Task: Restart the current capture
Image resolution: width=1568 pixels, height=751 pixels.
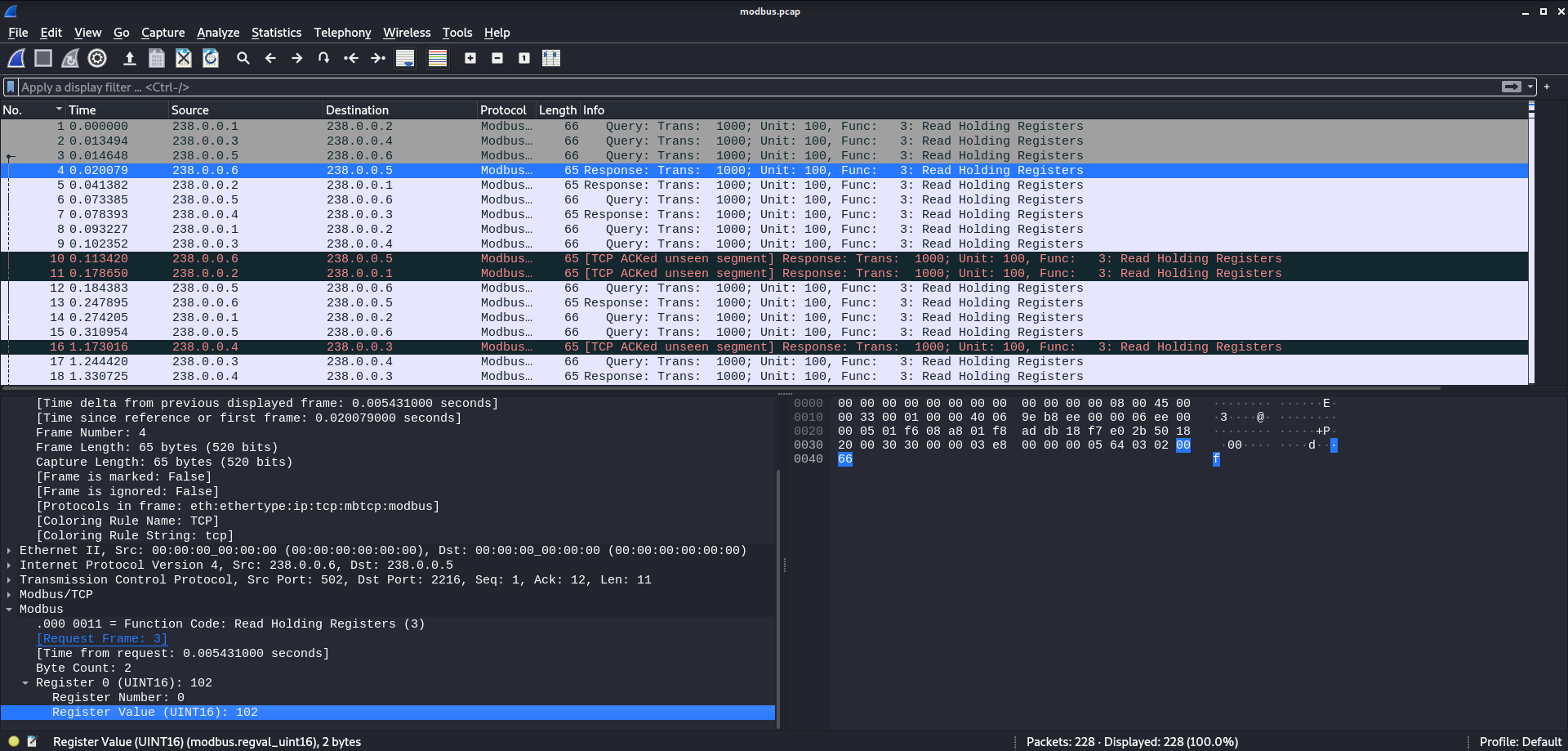Action: 70,58
